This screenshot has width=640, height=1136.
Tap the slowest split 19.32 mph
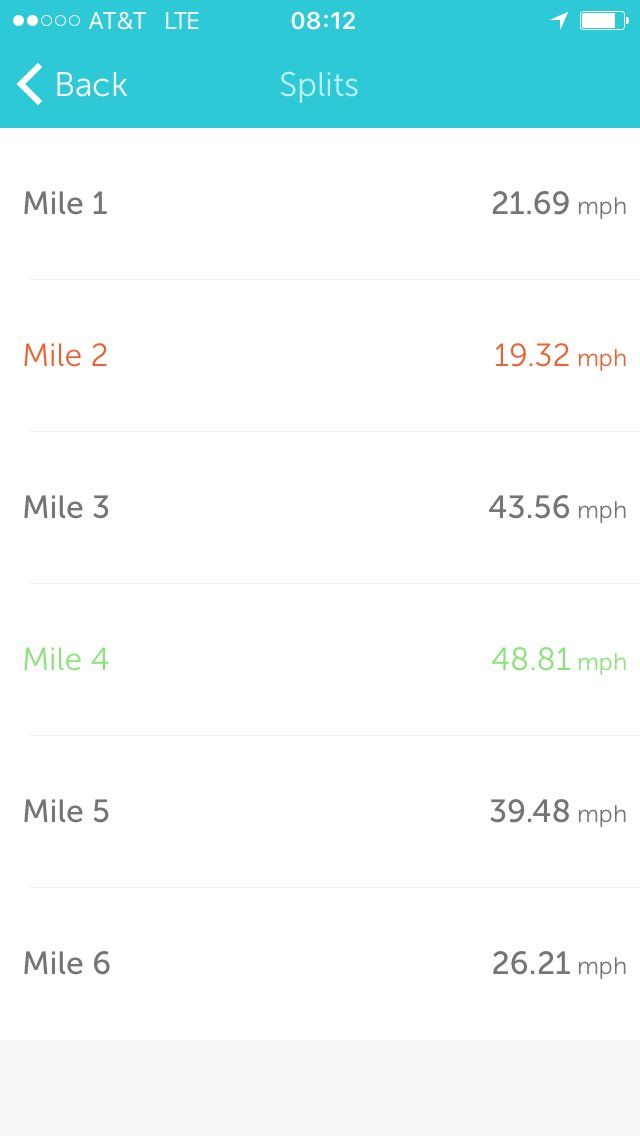point(559,356)
